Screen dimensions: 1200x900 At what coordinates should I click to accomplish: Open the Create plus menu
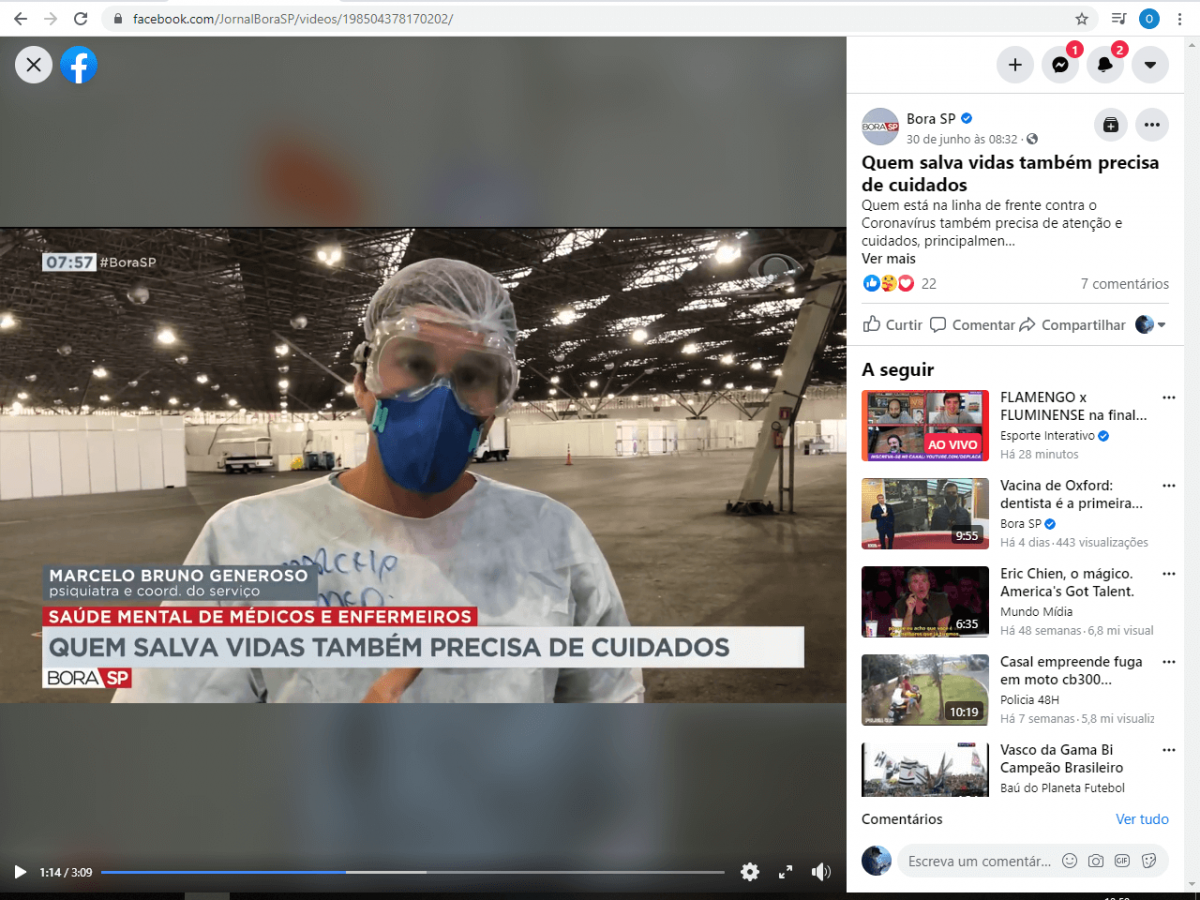(1015, 65)
